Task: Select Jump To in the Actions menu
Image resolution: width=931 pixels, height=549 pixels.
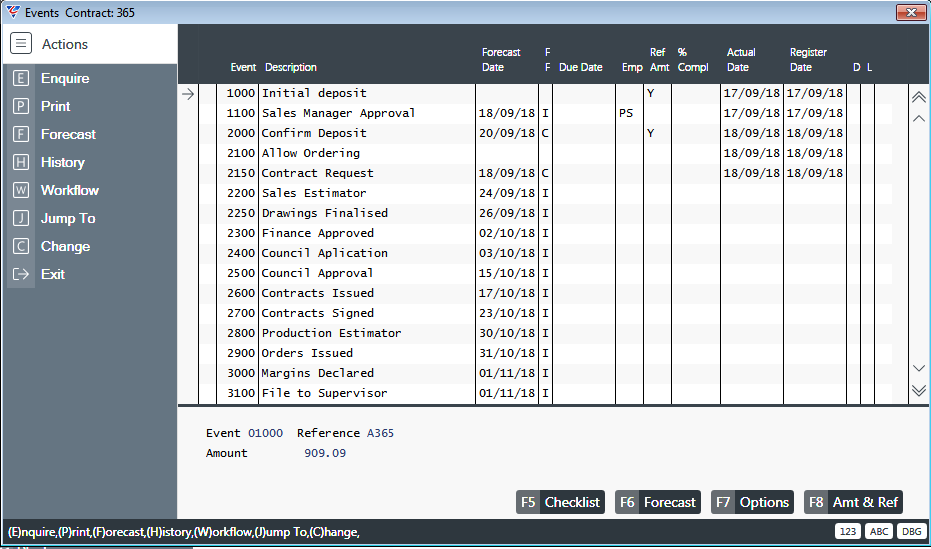Action: [68, 218]
